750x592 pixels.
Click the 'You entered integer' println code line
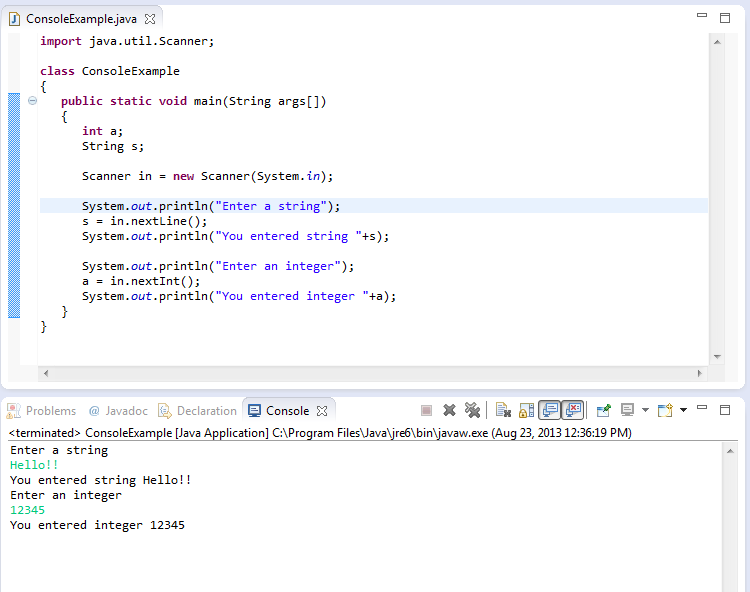pos(239,296)
